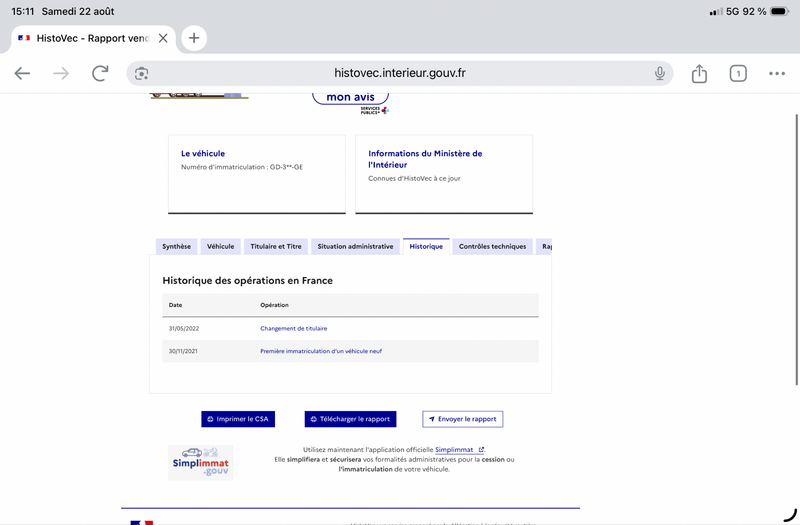
Task: Open the Titulaire et Titre tab
Action: (x=276, y=246)
